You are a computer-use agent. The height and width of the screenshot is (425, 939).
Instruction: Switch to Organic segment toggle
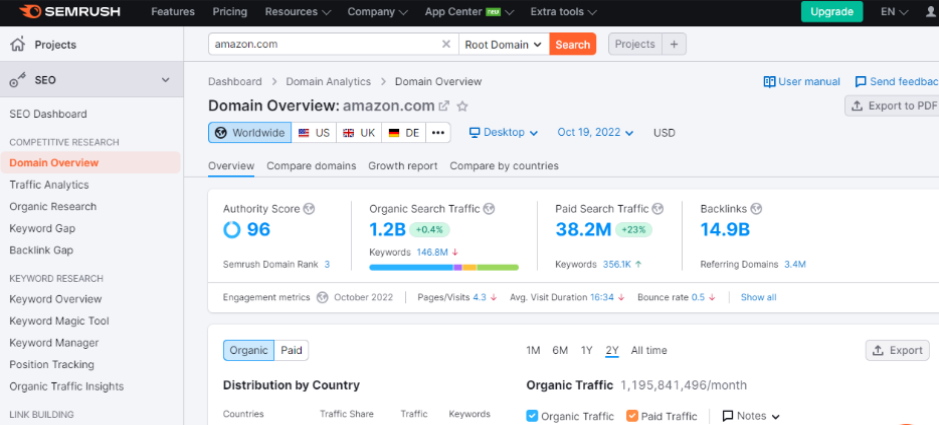(x=249, y=350)
